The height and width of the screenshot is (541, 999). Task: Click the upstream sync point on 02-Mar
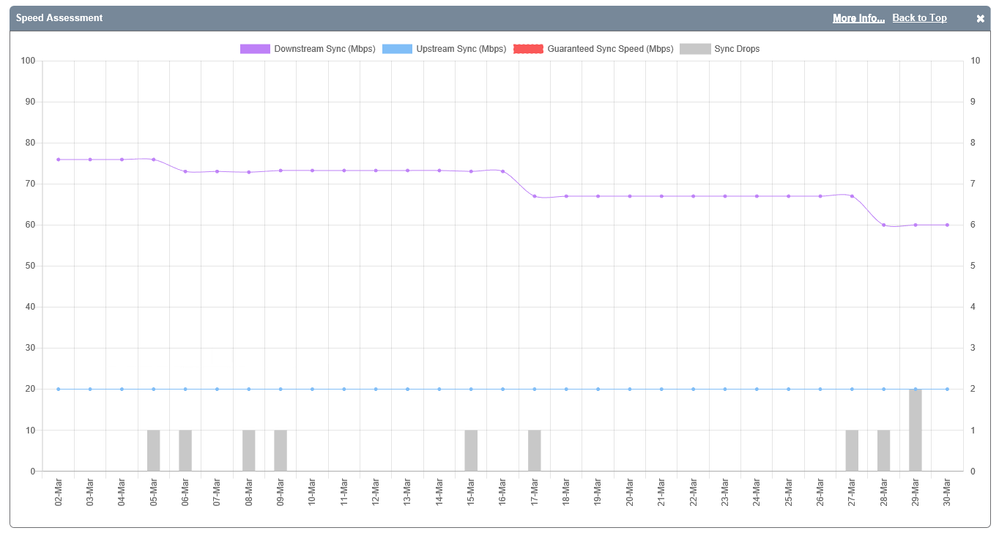(x=58, y=389)
